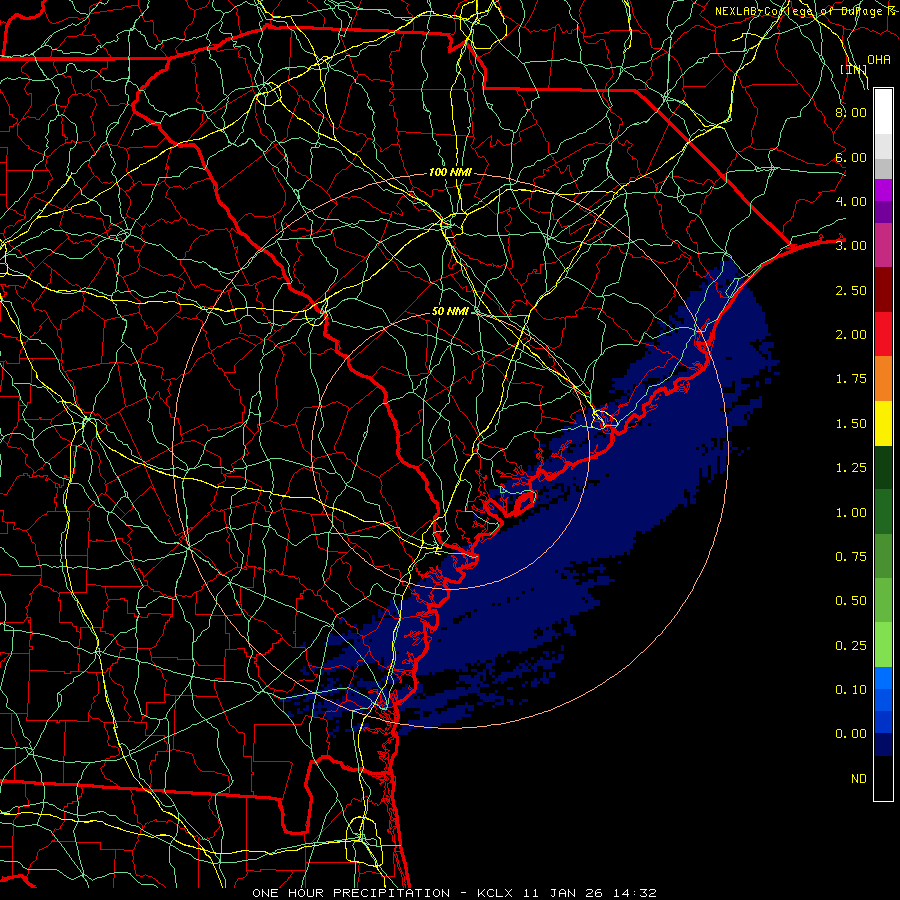
Task: Click the bright red 2.00 legend block
Action: pyautogui.click(x=883, y=334)
